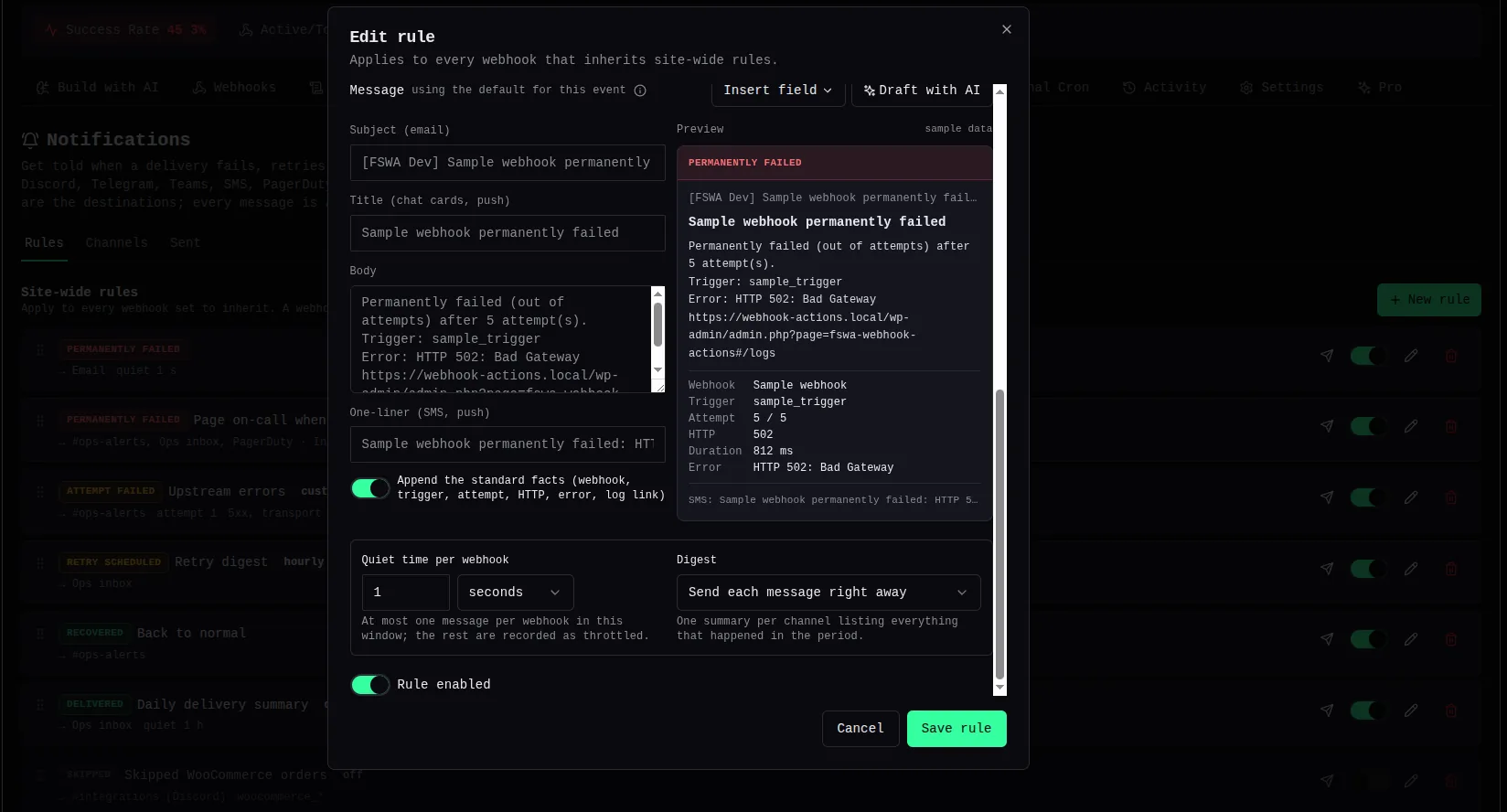The height and width of the screenshot is (812, 1507).
Task: Delete the Back to normal rule
Action: pos(1451,639)
